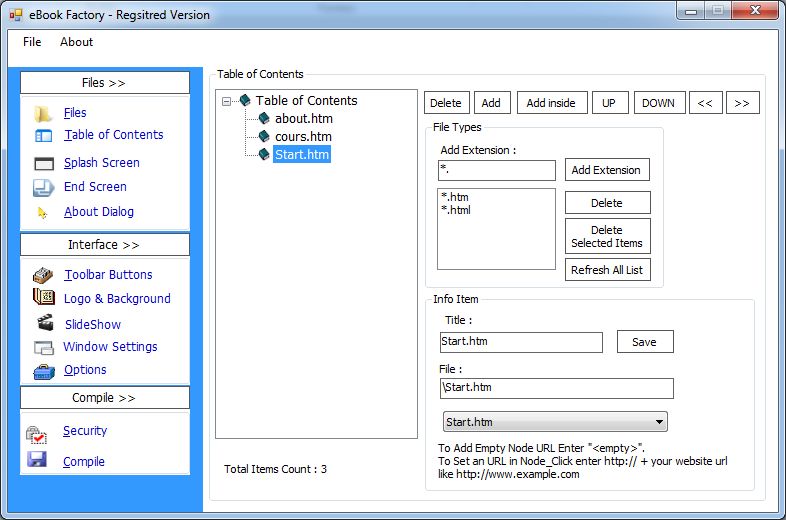Open the File menu

32,42
